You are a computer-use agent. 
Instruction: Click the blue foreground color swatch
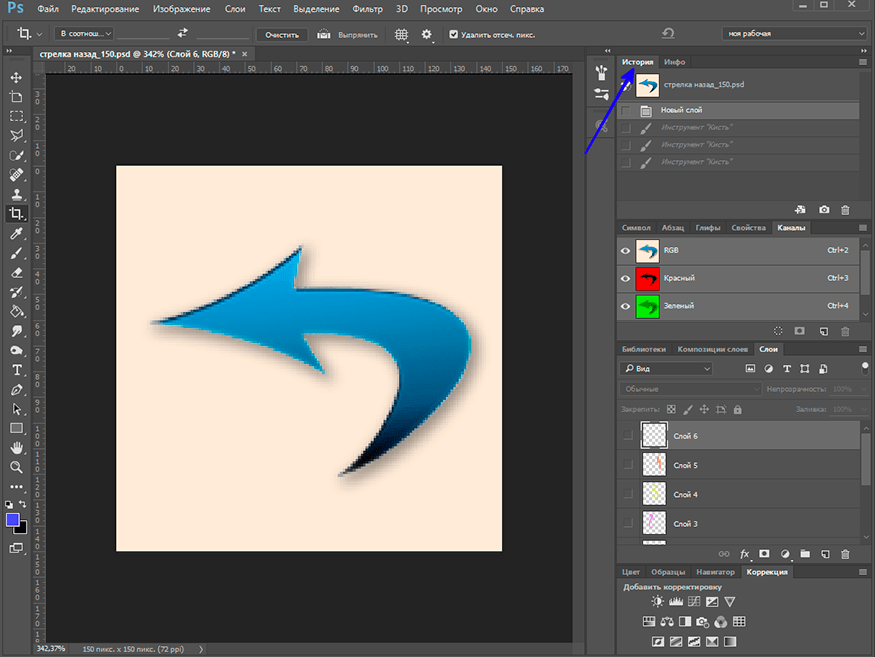tap(13, 520)
